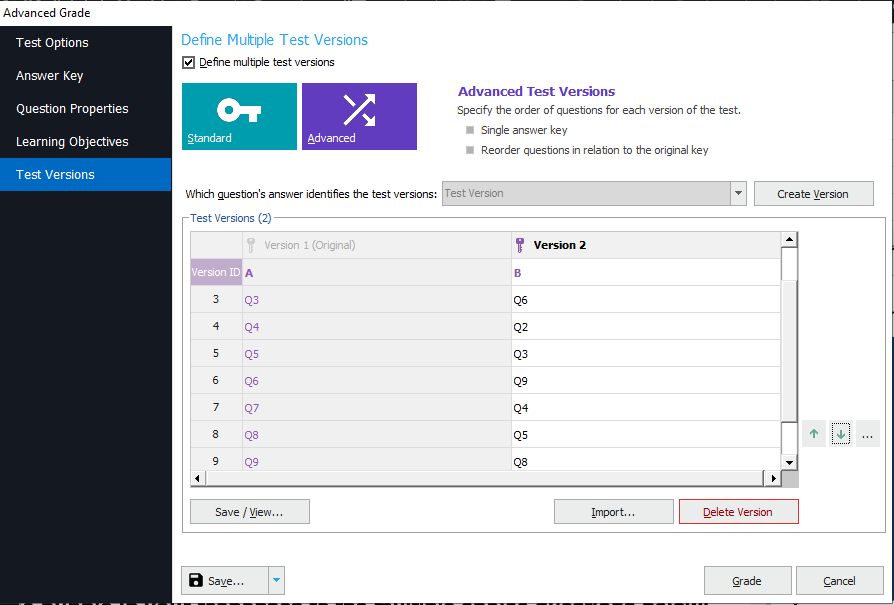Open Learning Objectives in sidebar
The width and height of the screenshot is (894, 605).
click(x=72, y=142)
